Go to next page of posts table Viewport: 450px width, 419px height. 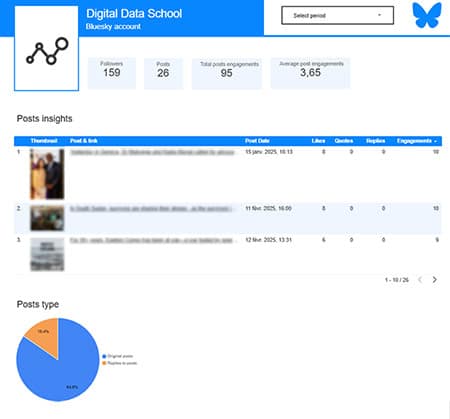pyautogui.click(x=434, y=280)
